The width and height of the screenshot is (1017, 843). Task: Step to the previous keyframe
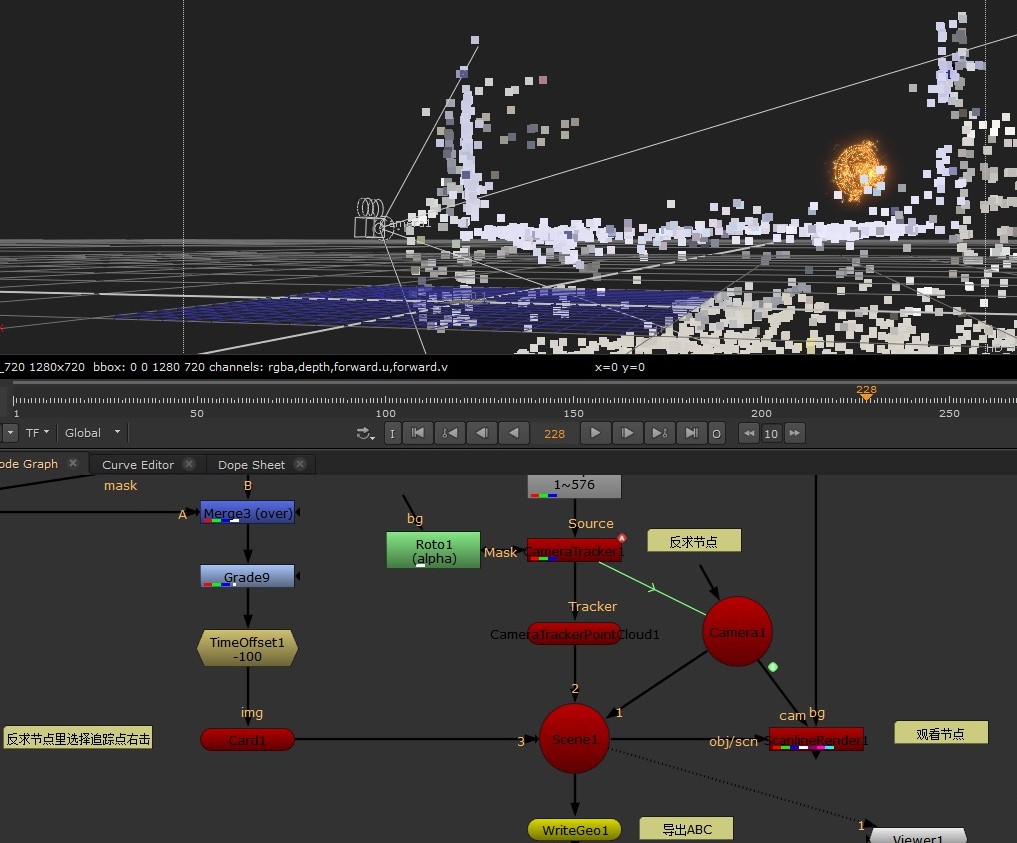[450, 433]
